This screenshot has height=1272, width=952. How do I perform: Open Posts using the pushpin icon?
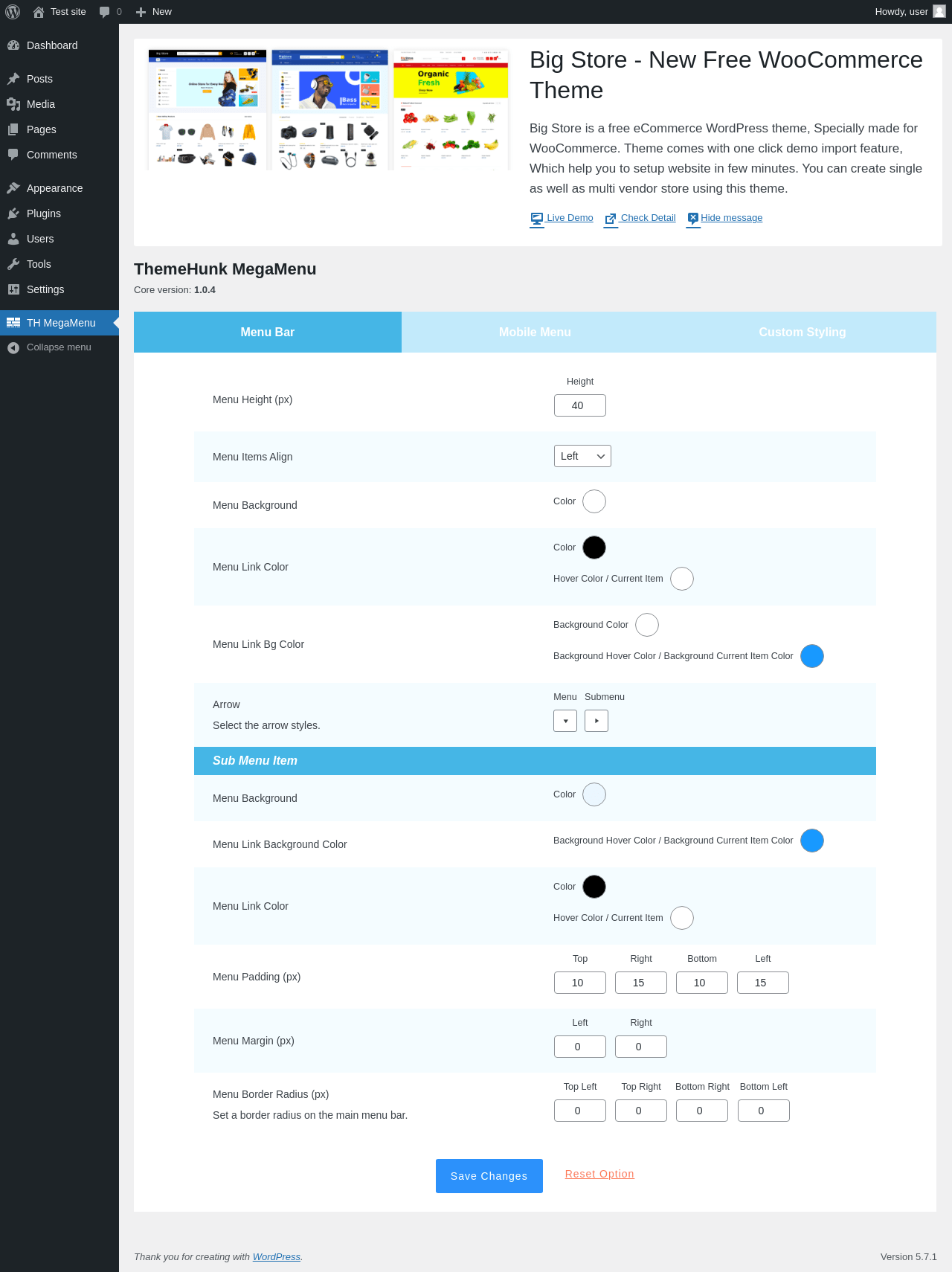pos(13,79)
